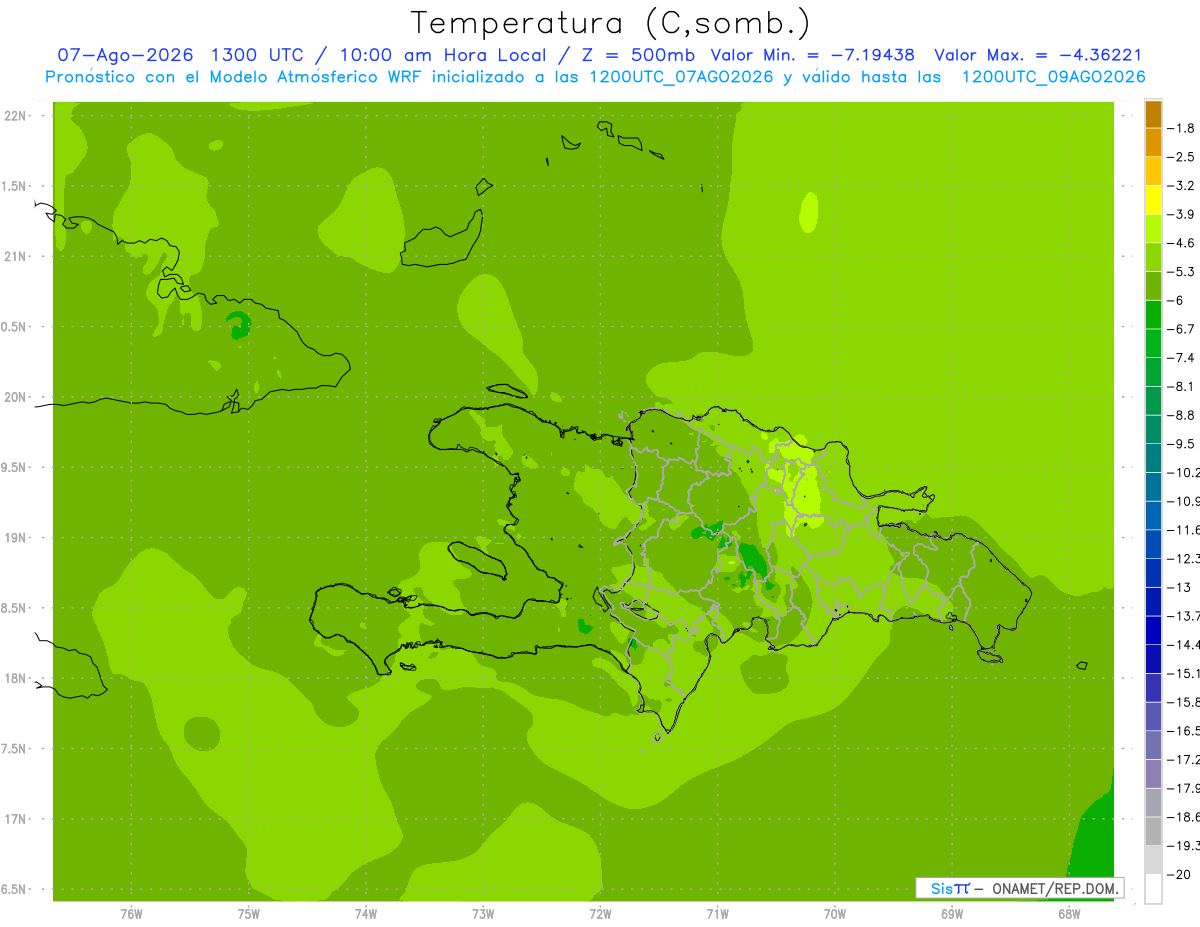Screen dimensions: 1200x927
Task: Pick the green swatch between -5.3 and -6
Action: pos(1153,286)
